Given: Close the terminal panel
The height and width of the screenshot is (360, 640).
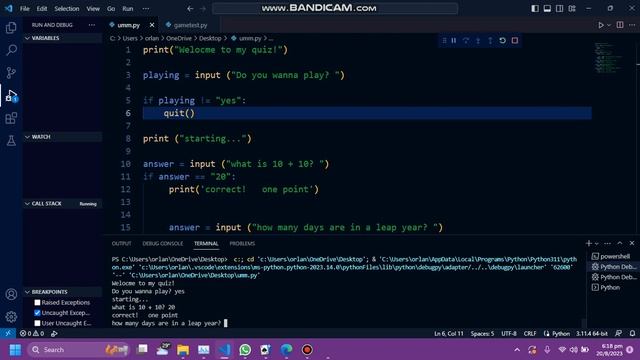Looking at the screenshot, I should click(632, 243).
